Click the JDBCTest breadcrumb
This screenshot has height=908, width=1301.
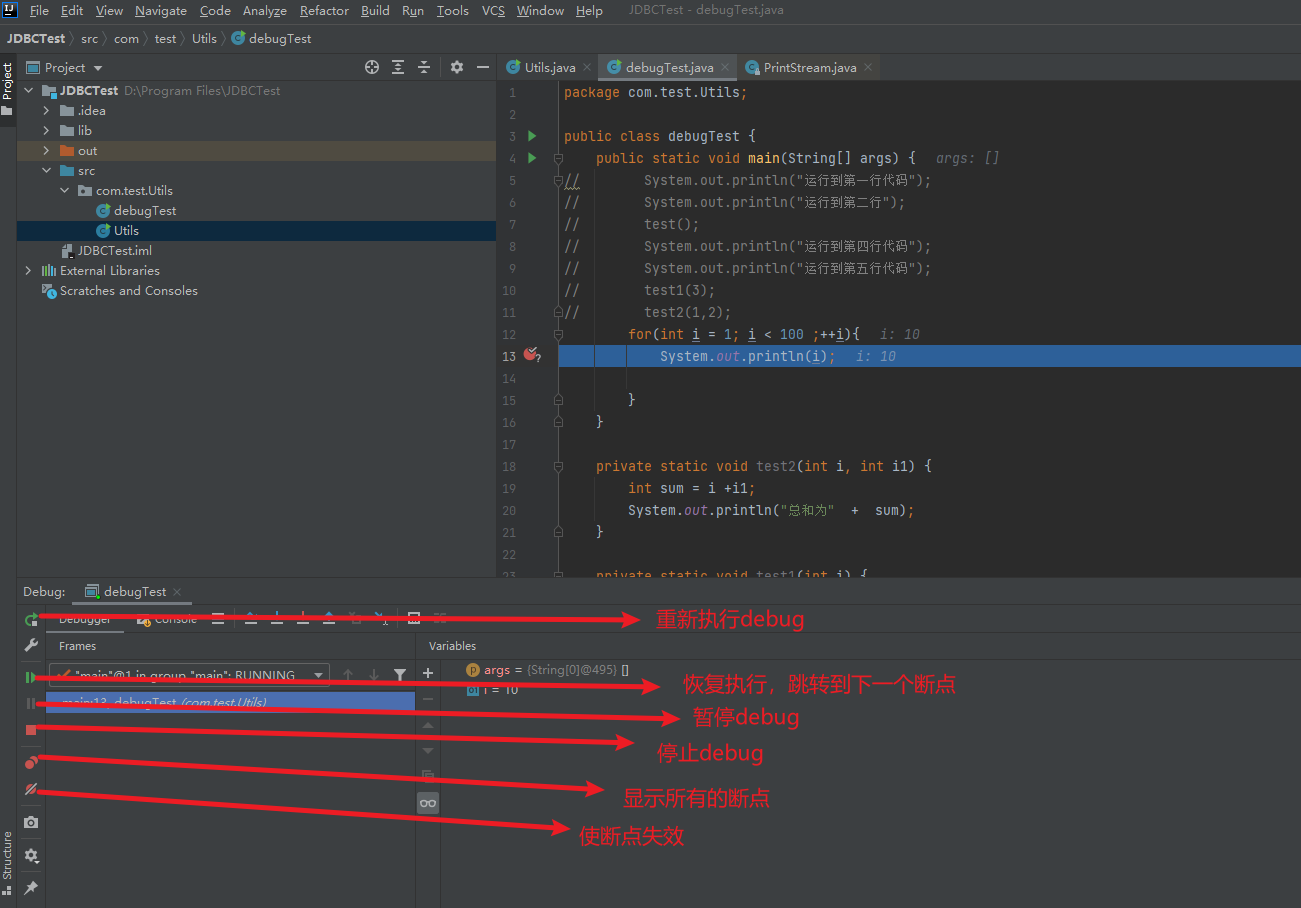[x=36, y=38]
